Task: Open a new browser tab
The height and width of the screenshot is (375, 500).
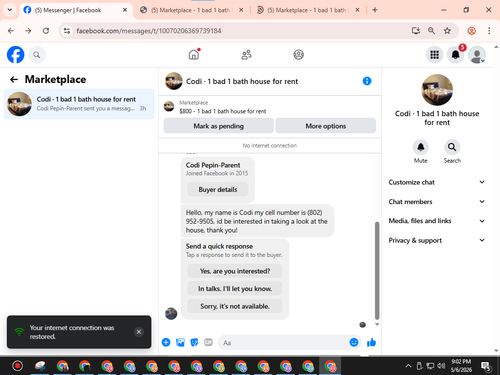Action: [375, 10]
